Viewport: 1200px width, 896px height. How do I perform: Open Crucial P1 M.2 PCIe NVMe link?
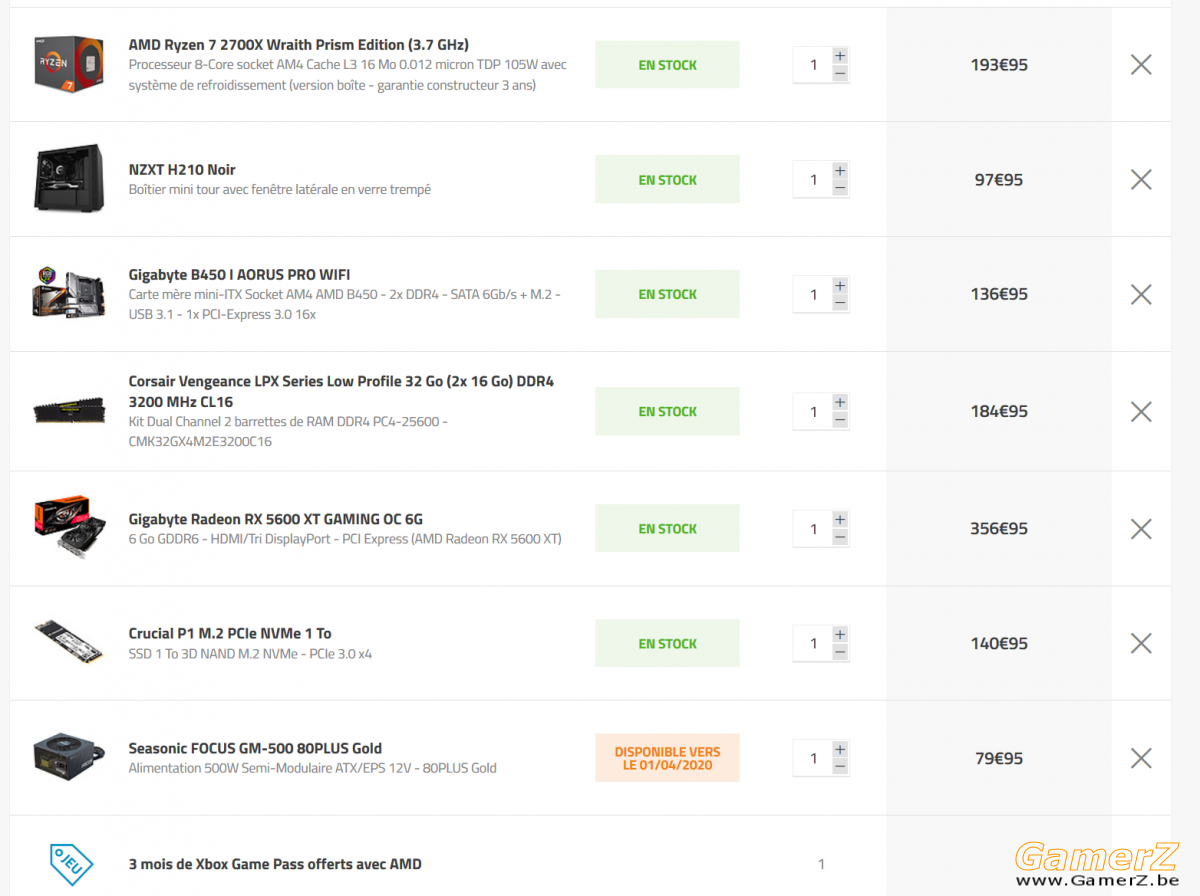tap(230, 633)
